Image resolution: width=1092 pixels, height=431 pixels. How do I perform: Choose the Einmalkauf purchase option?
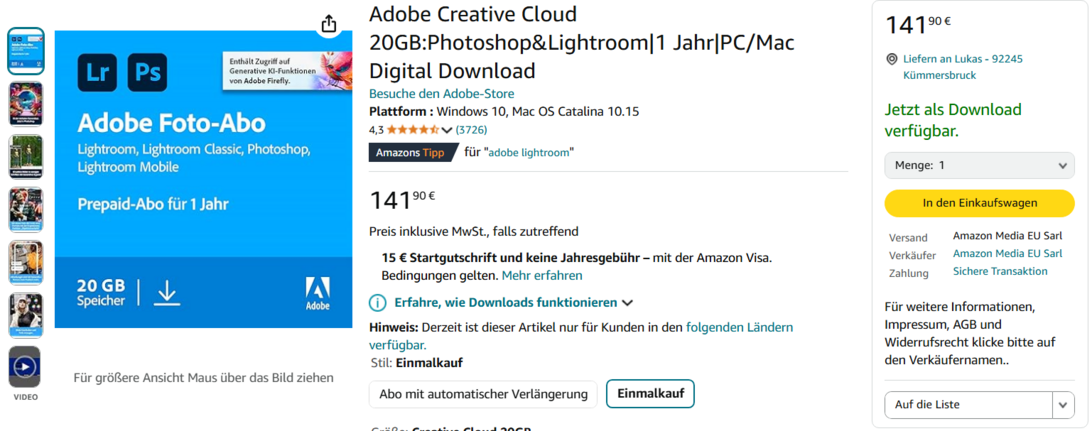[650, 394]
